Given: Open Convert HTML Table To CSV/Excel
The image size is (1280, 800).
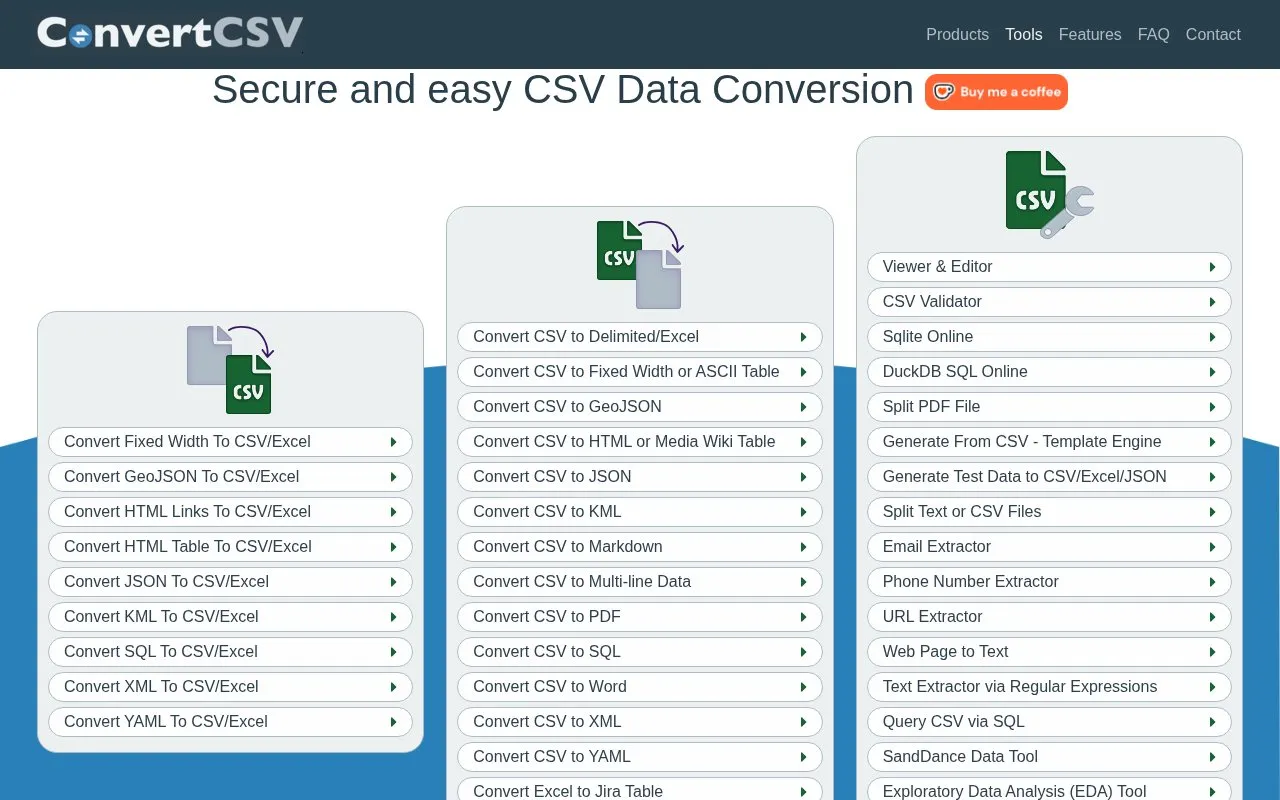Looking at the screenshot, I should click(230, 547).
